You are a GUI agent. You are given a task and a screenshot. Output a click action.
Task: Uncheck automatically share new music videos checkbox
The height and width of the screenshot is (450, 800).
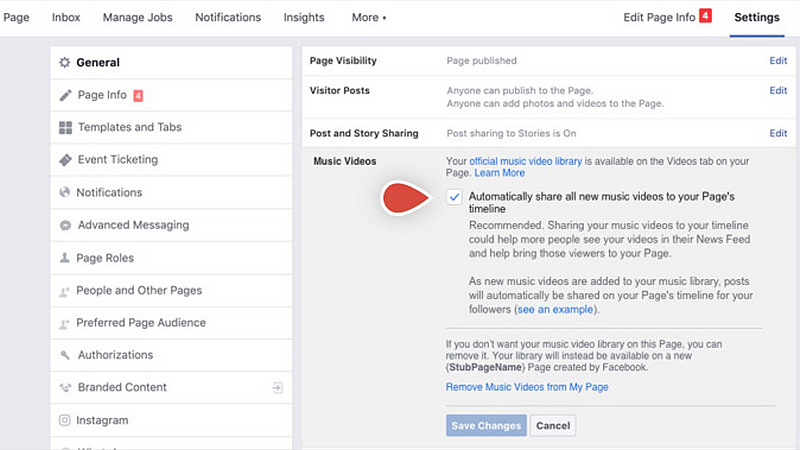click(x=455, y=197)
